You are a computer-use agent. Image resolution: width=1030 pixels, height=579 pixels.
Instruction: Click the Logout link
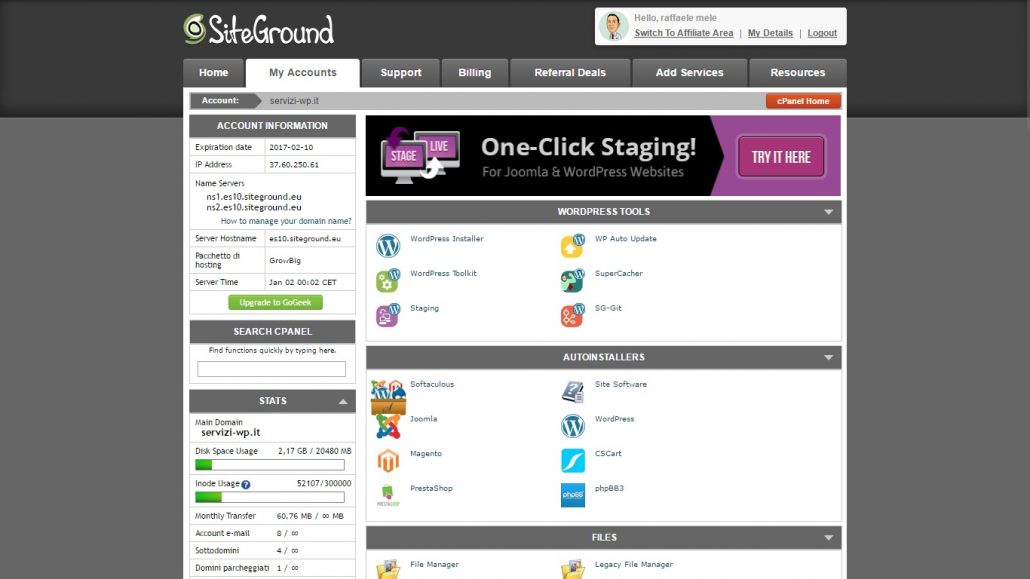(822, 33)
